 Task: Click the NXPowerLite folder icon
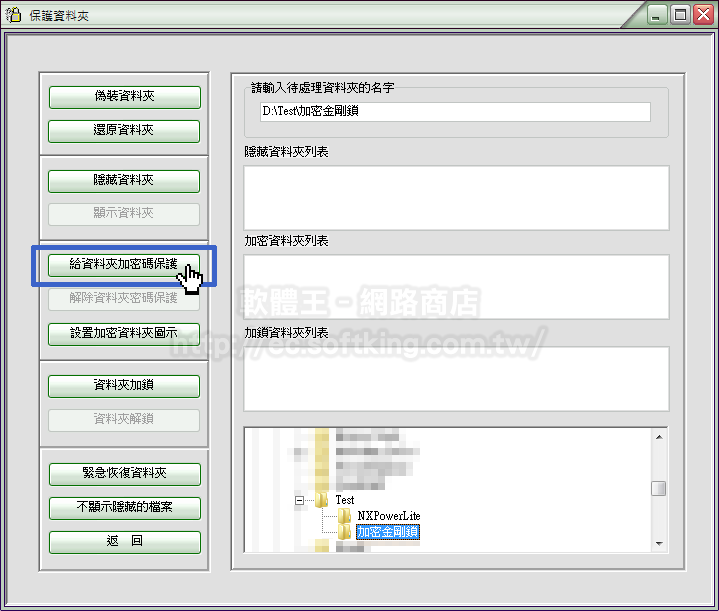pyautogui.click(x=344, y=516)
